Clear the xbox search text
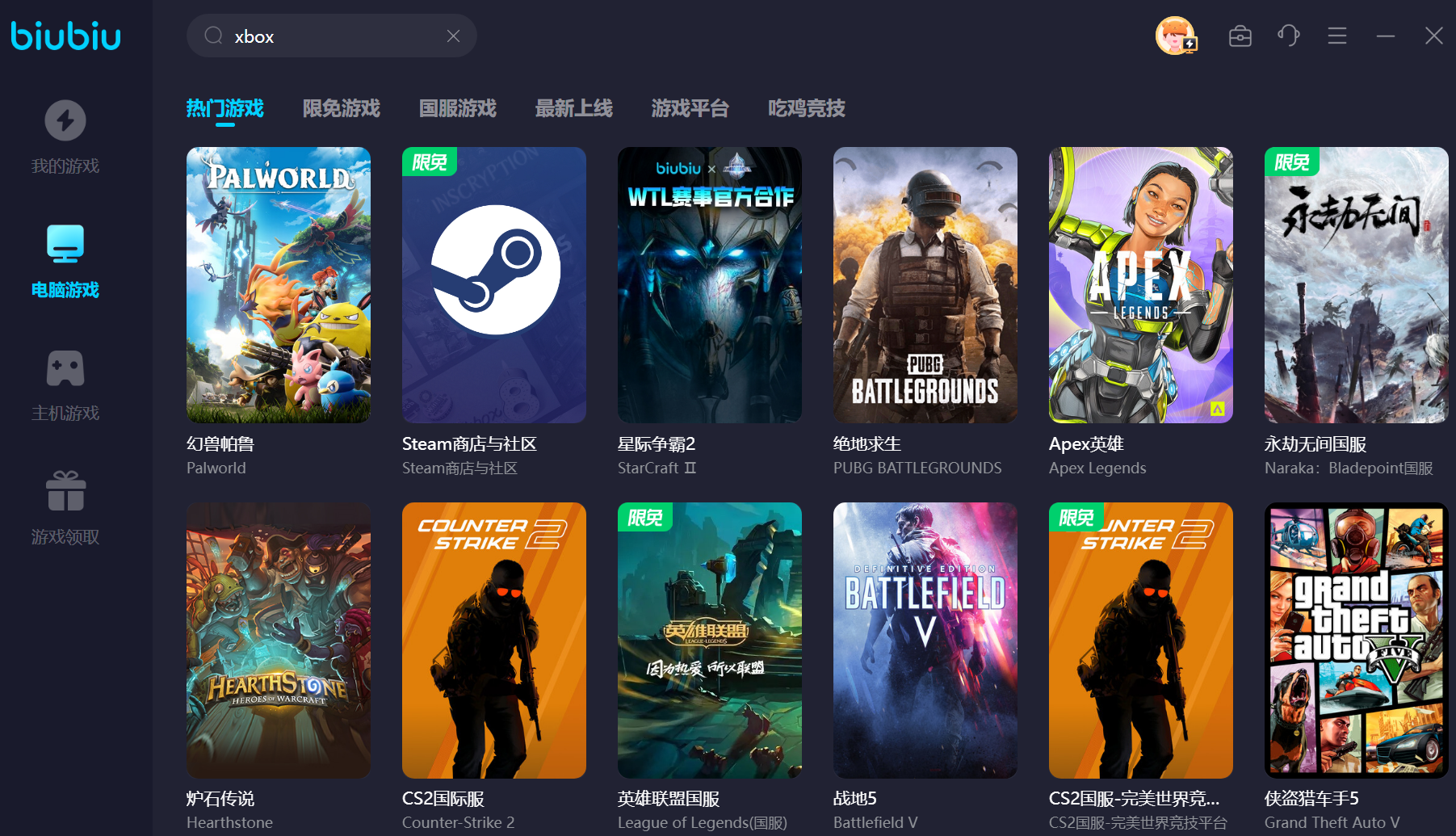The height and width of the screenshot is (836, 1456). pyautogui.click(x=453, y=36)
